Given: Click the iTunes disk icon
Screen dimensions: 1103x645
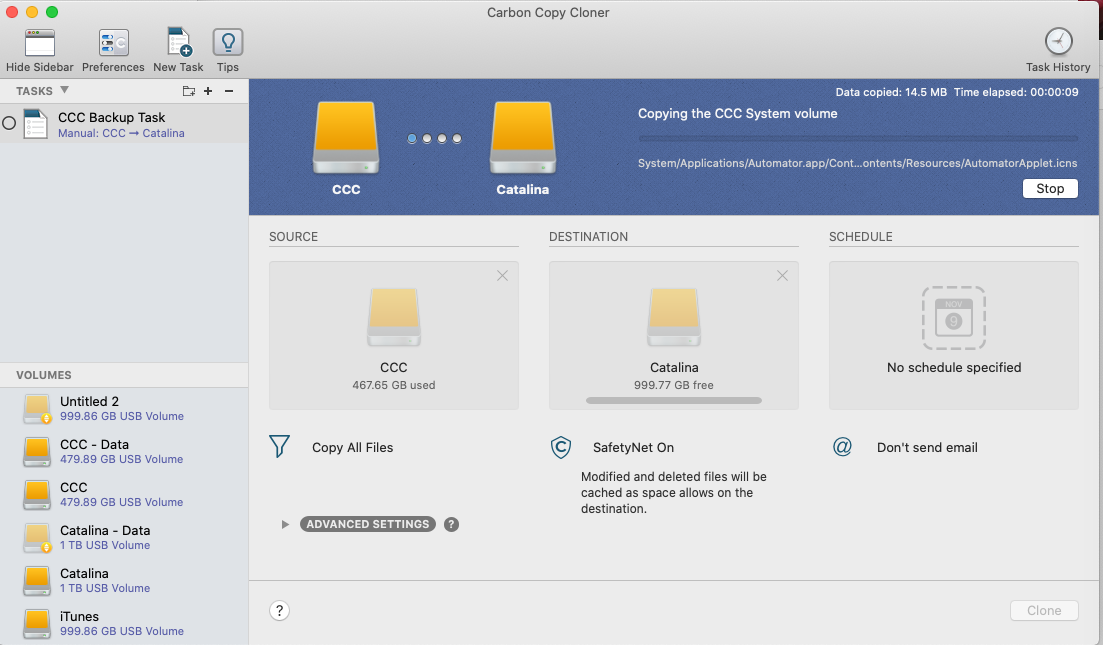Looking at the screenshot, I should point(37,623).
